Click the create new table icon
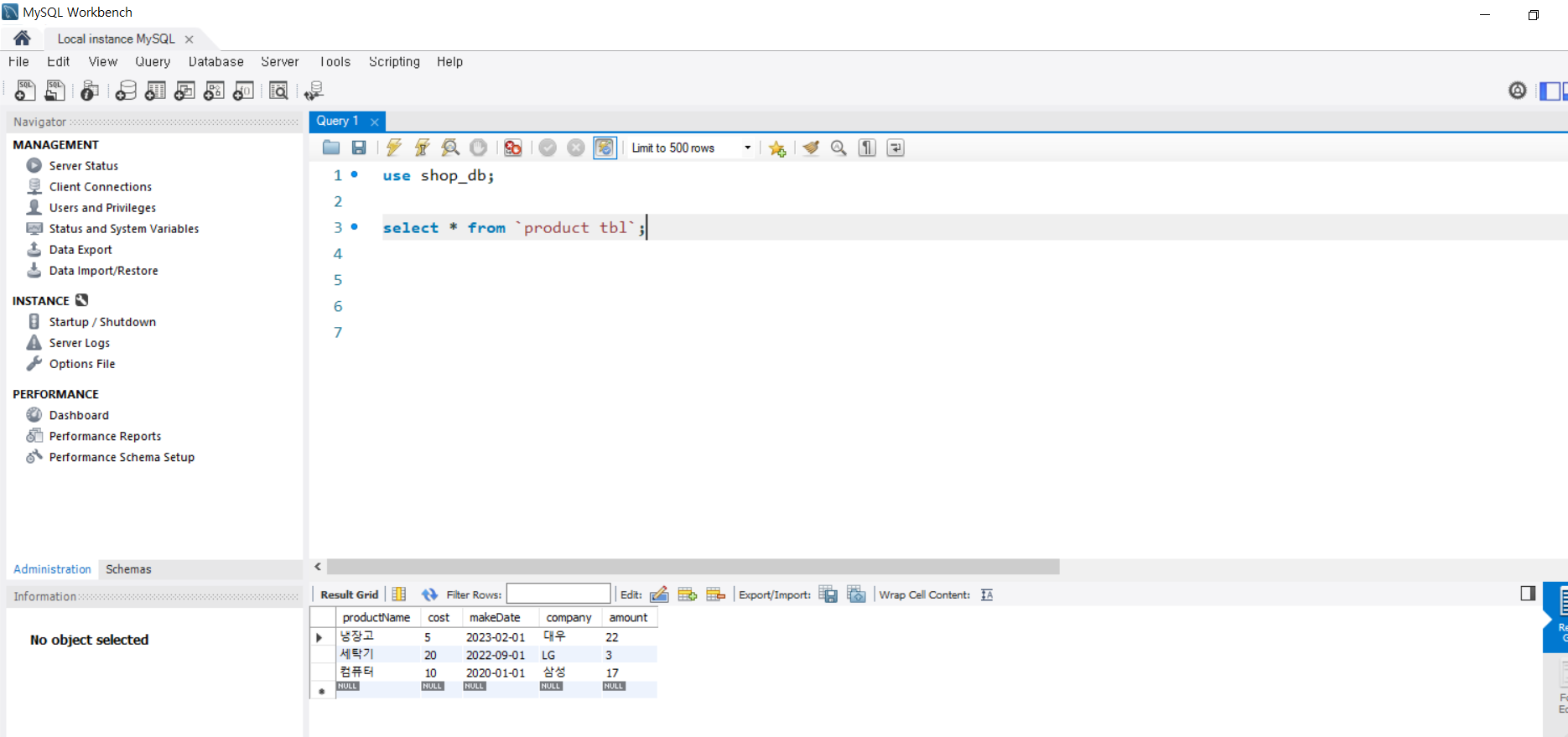 pyautogui.click(x=155, y=91)
